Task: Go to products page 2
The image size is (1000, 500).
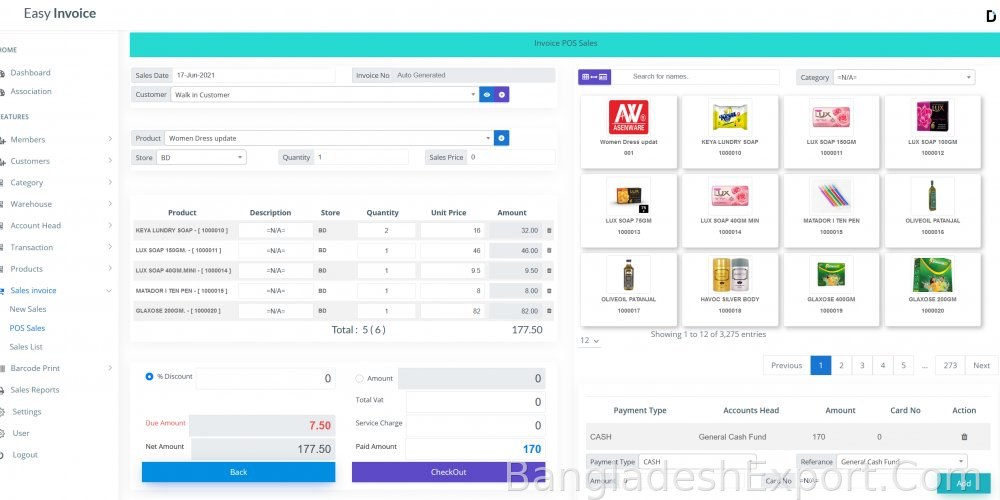Action: point(841,365)
